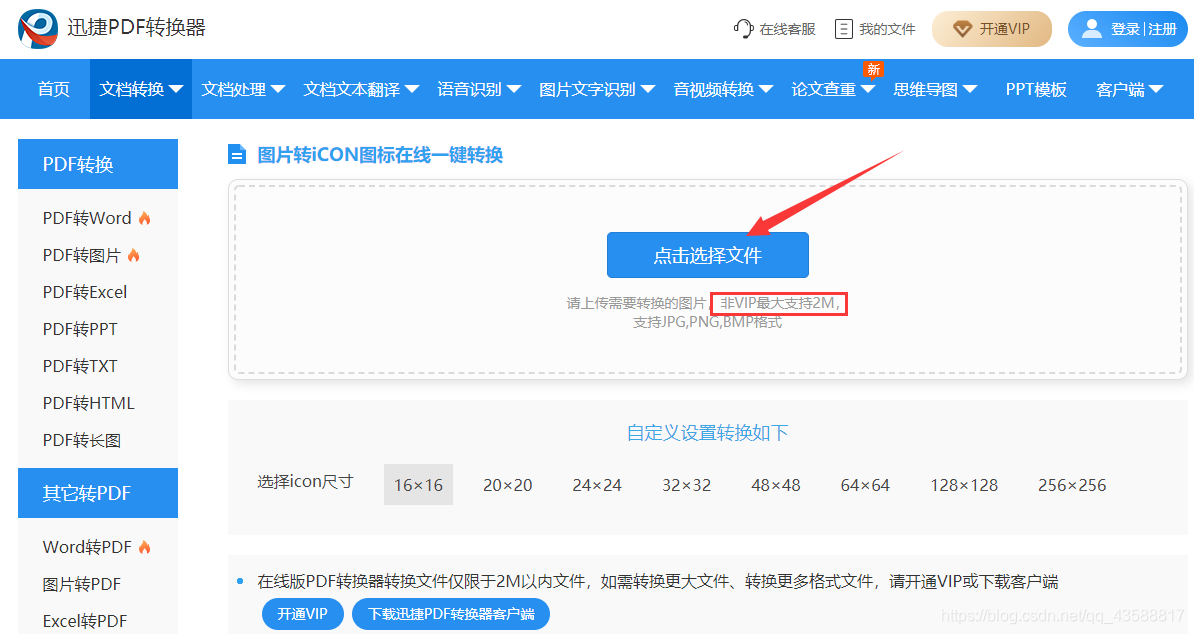This screenshot has height=634, width=1194.
Task: Click the 自定义设置转换如下 heading
Action: 707,433
